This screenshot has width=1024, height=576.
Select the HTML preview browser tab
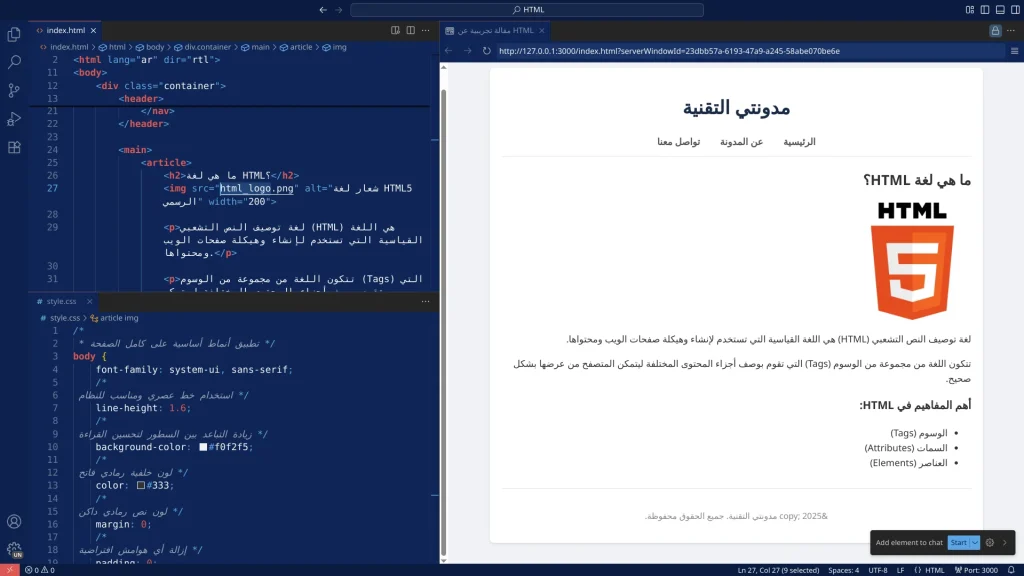tap(495, 31)
